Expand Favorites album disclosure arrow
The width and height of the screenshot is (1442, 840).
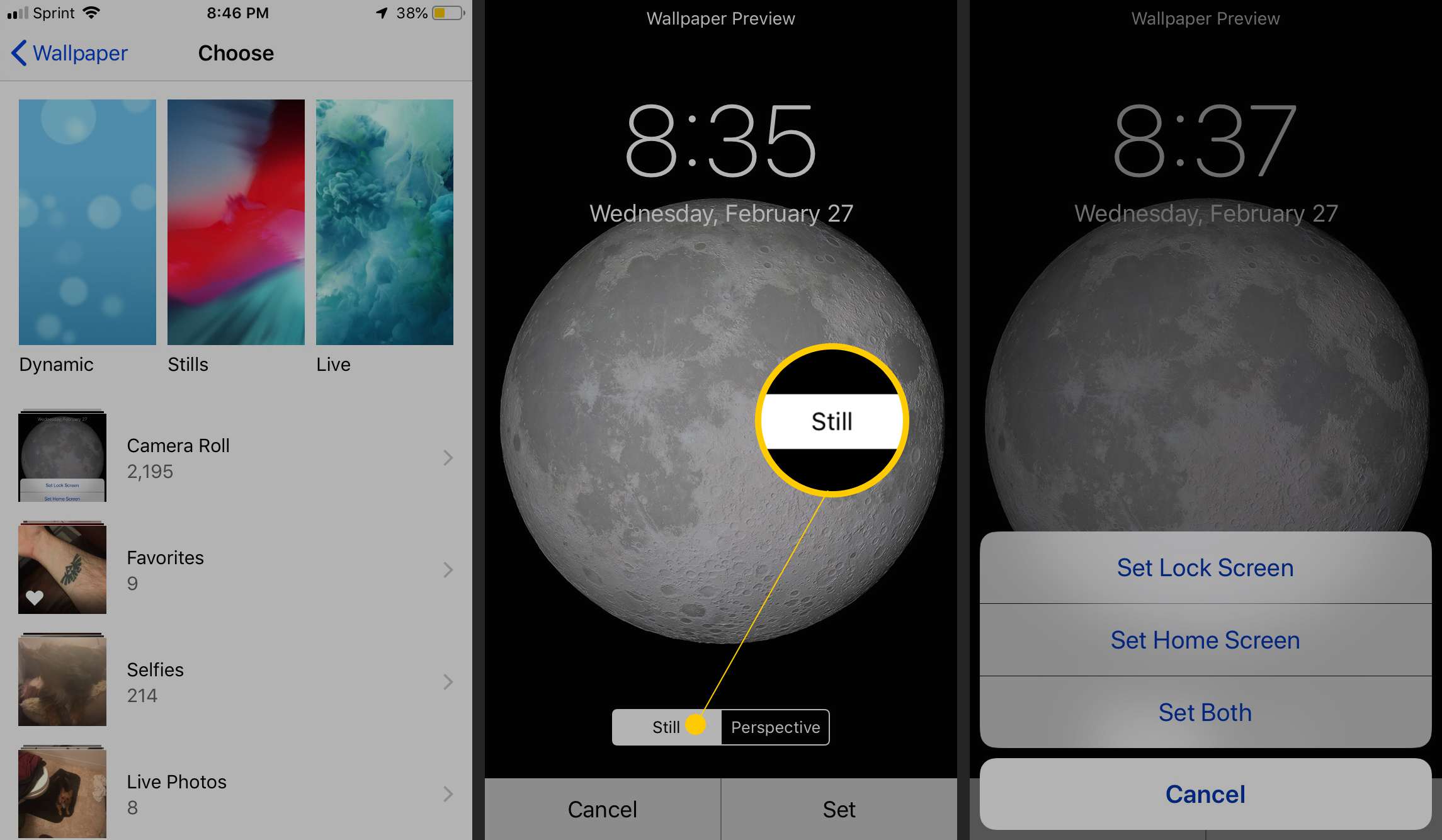[x=450, y=571]
